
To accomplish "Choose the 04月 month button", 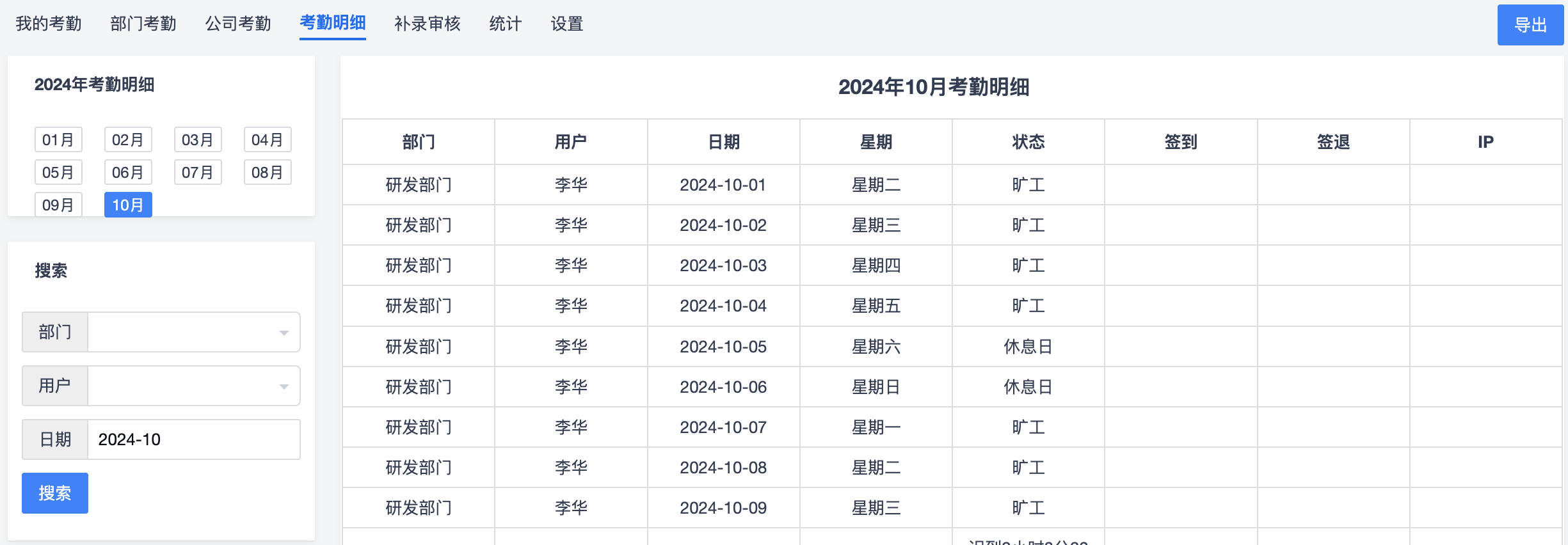I will 268,139.
